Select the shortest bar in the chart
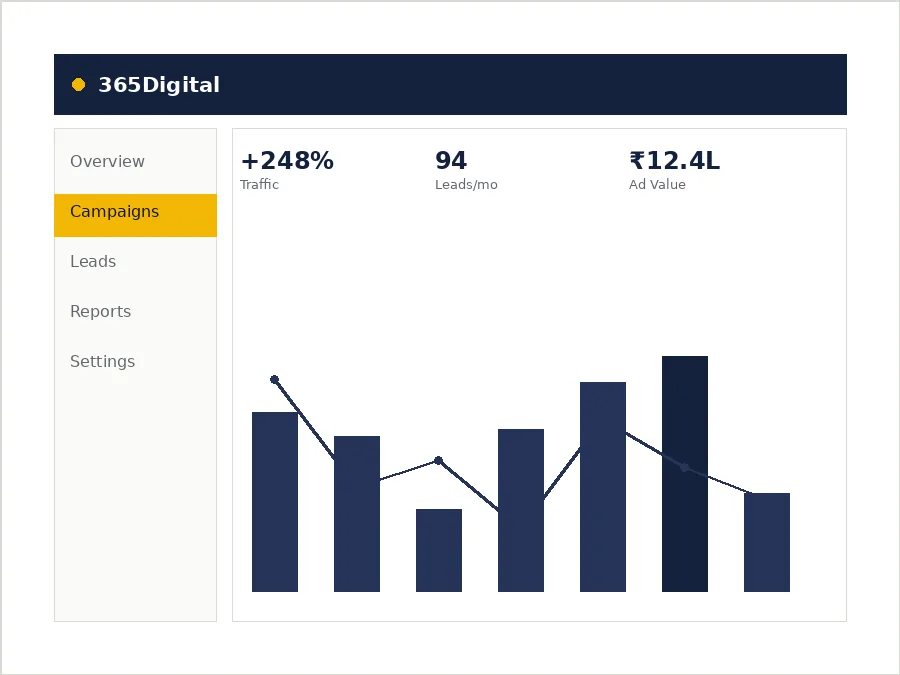 click(439, 550)
